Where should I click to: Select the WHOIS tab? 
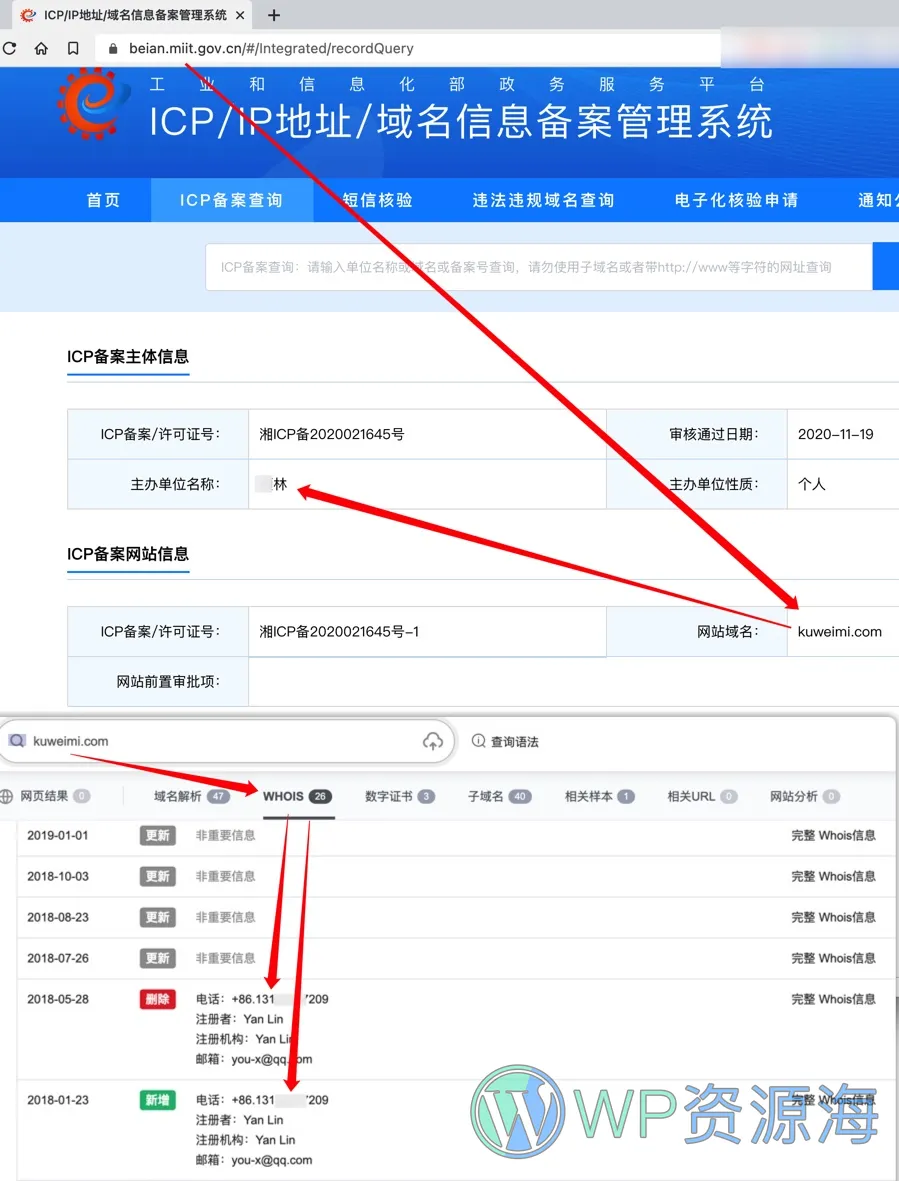point(297,796)
